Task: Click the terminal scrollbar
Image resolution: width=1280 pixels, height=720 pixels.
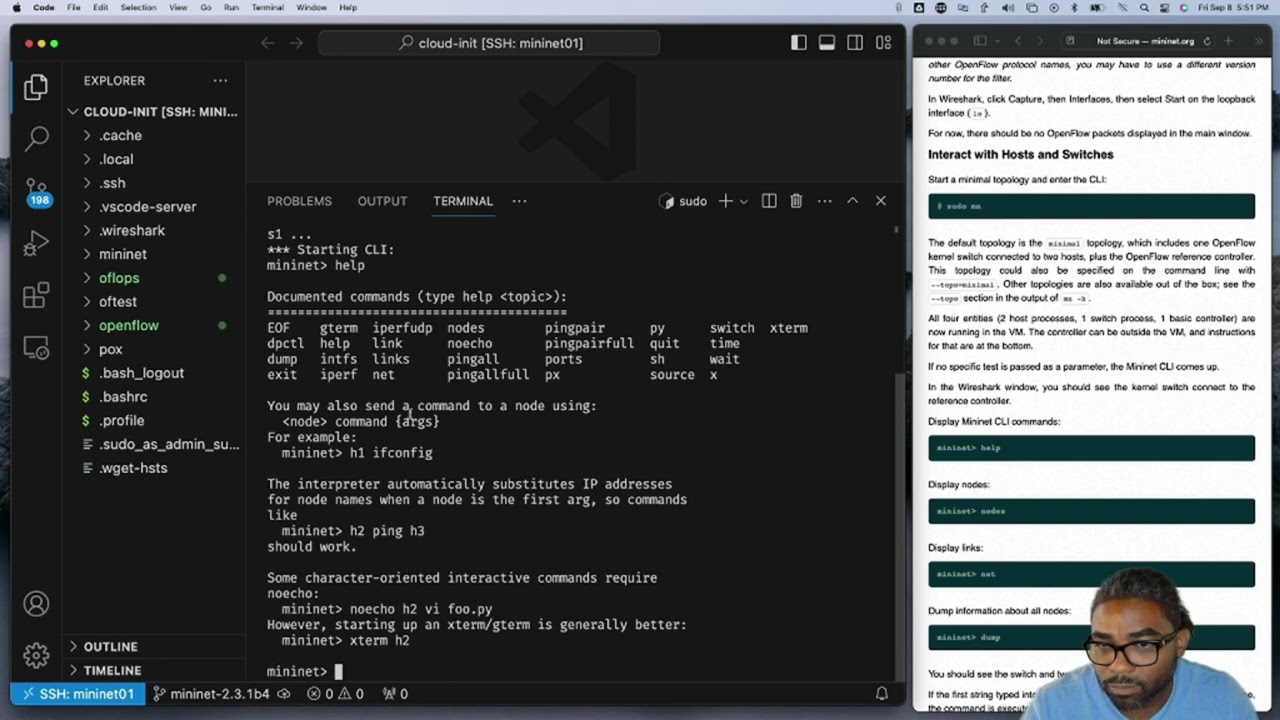Action: click(x=899, y=530)
